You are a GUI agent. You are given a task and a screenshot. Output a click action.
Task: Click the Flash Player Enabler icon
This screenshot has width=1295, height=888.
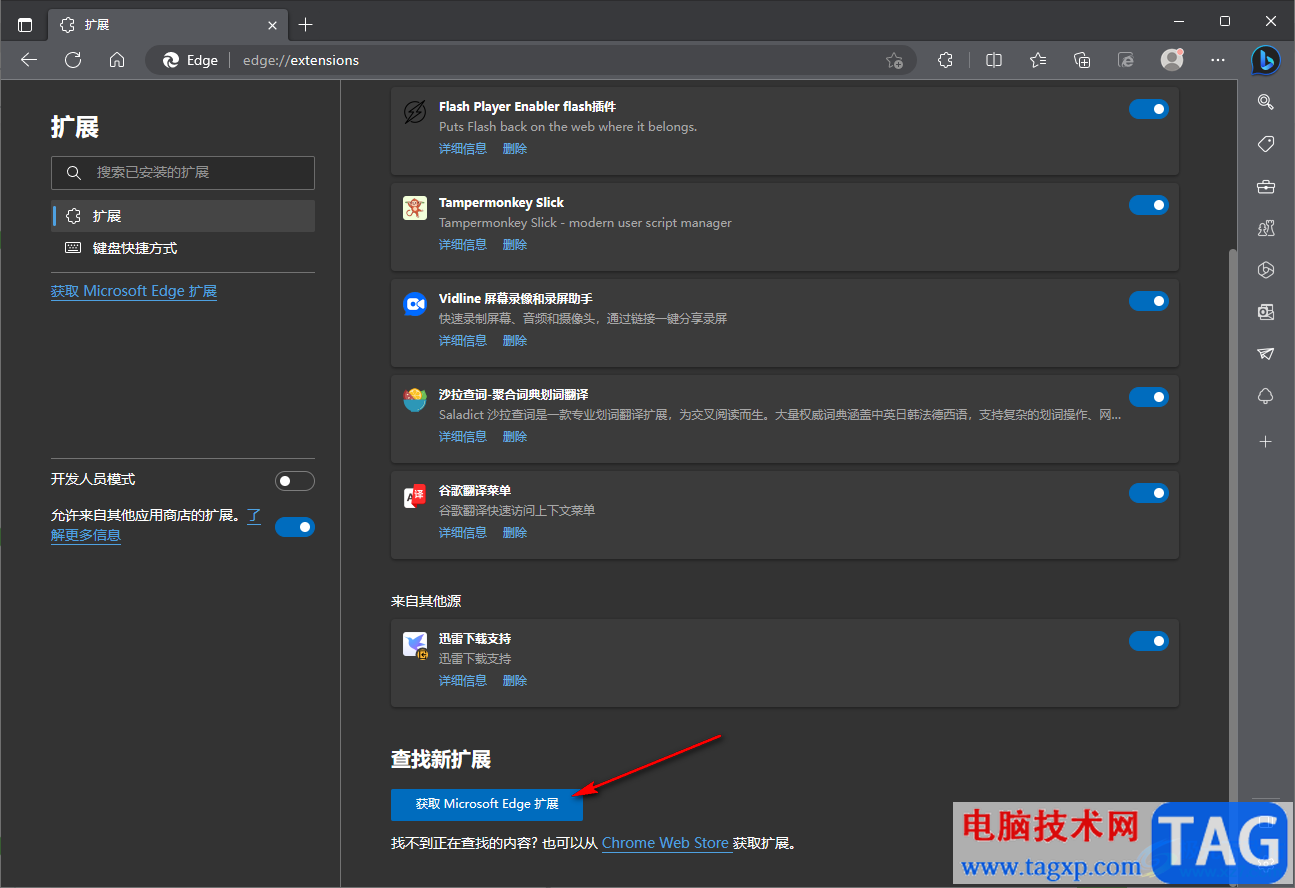(x=415, y=112)
